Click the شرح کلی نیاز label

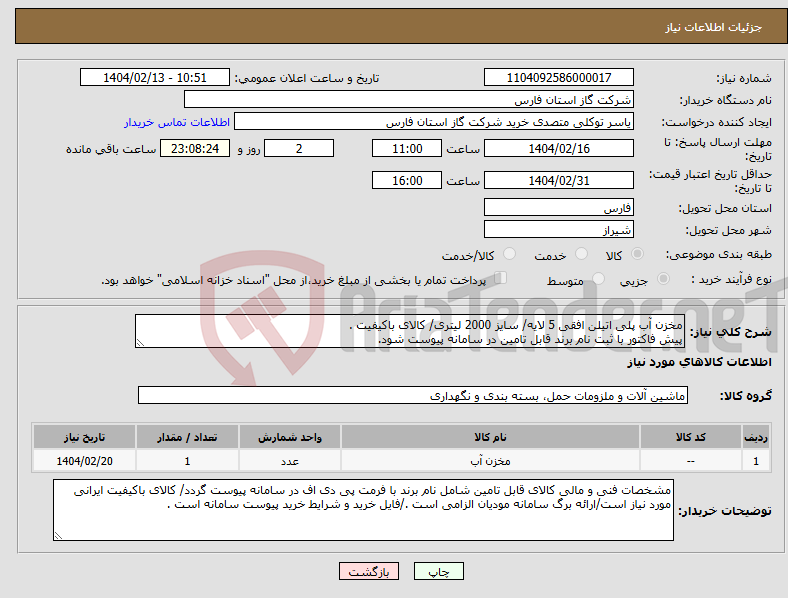731,332
